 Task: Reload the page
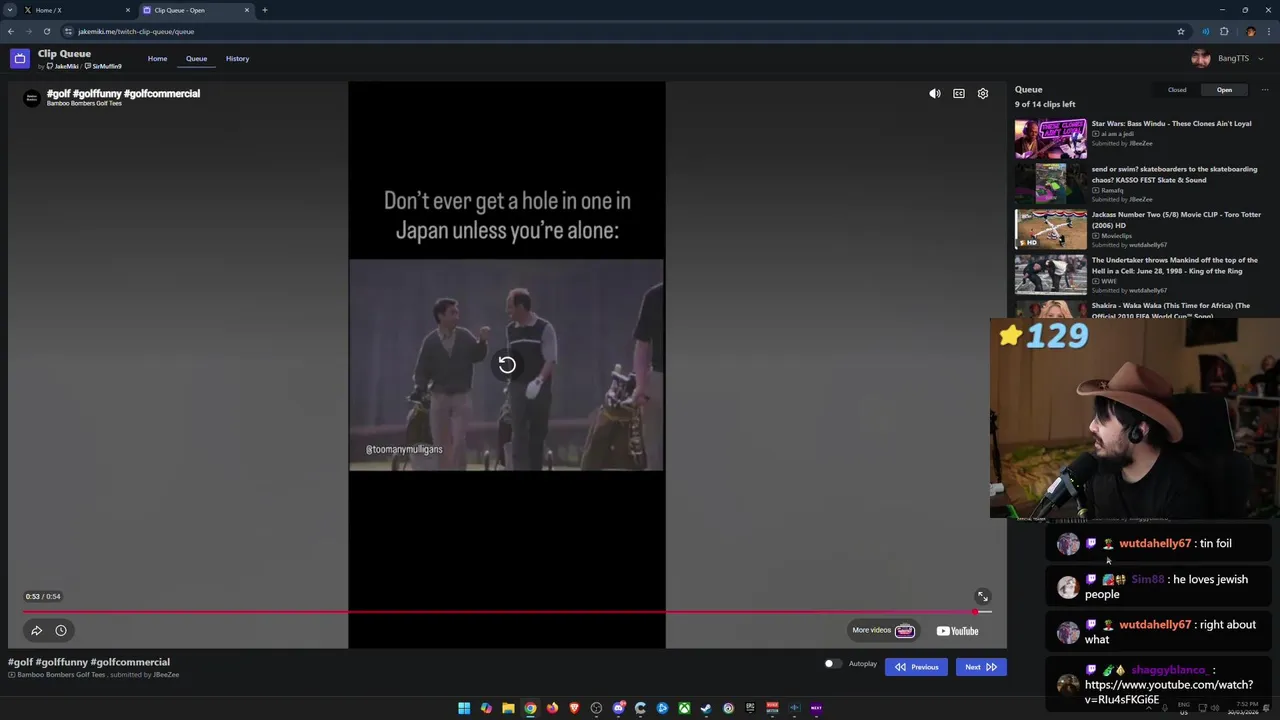point(47,31)
